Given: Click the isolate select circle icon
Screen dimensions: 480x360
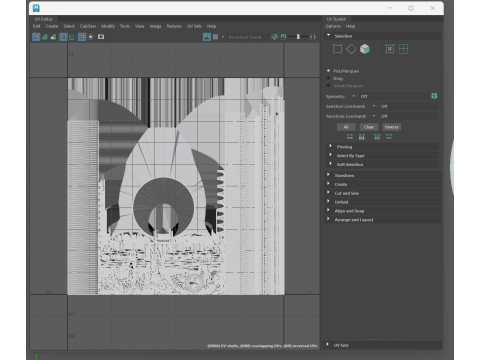Looking at the screenshot, I should pos(91,37).
